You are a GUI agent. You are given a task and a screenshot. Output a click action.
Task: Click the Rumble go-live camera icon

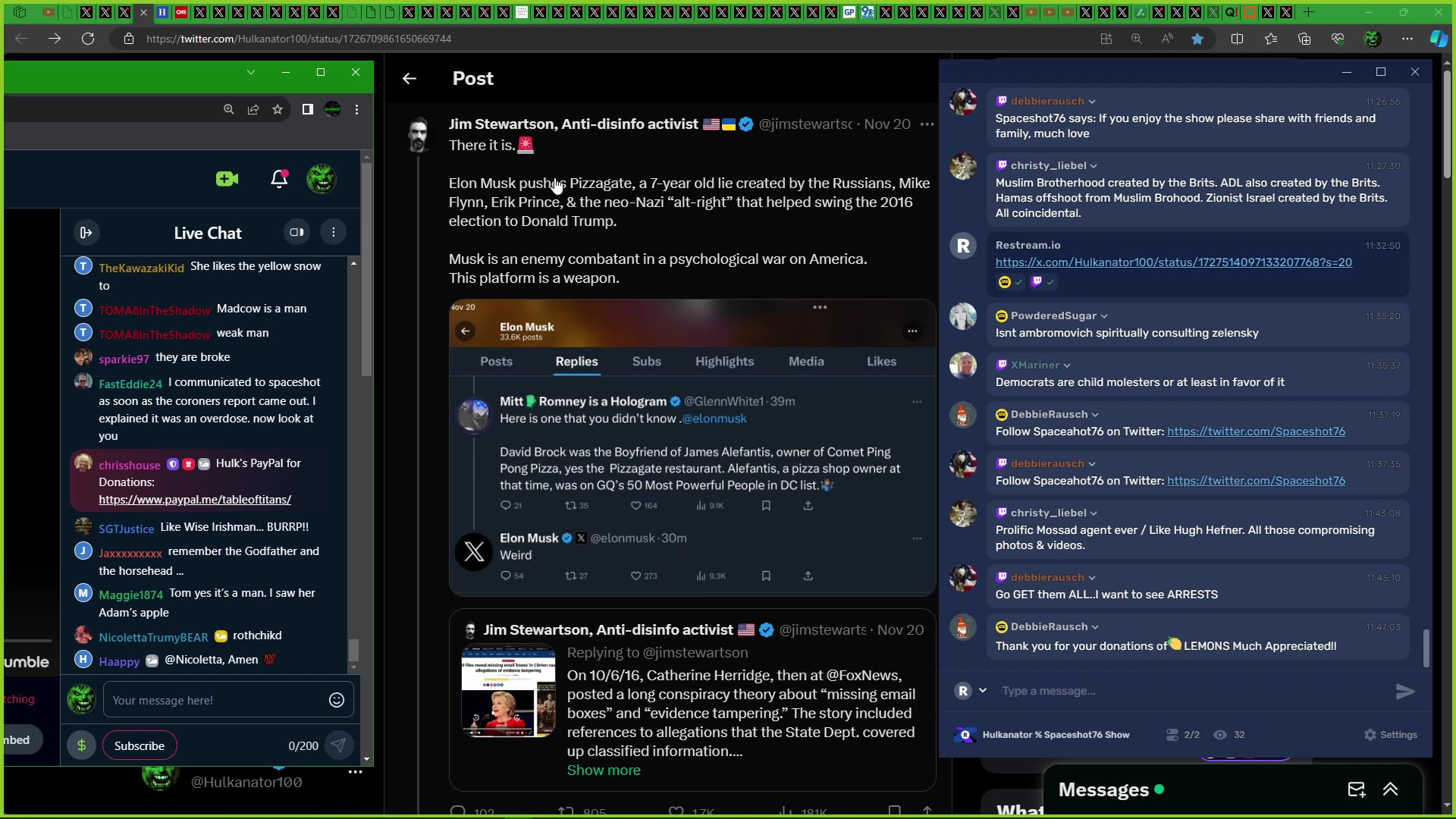point(227,179)
